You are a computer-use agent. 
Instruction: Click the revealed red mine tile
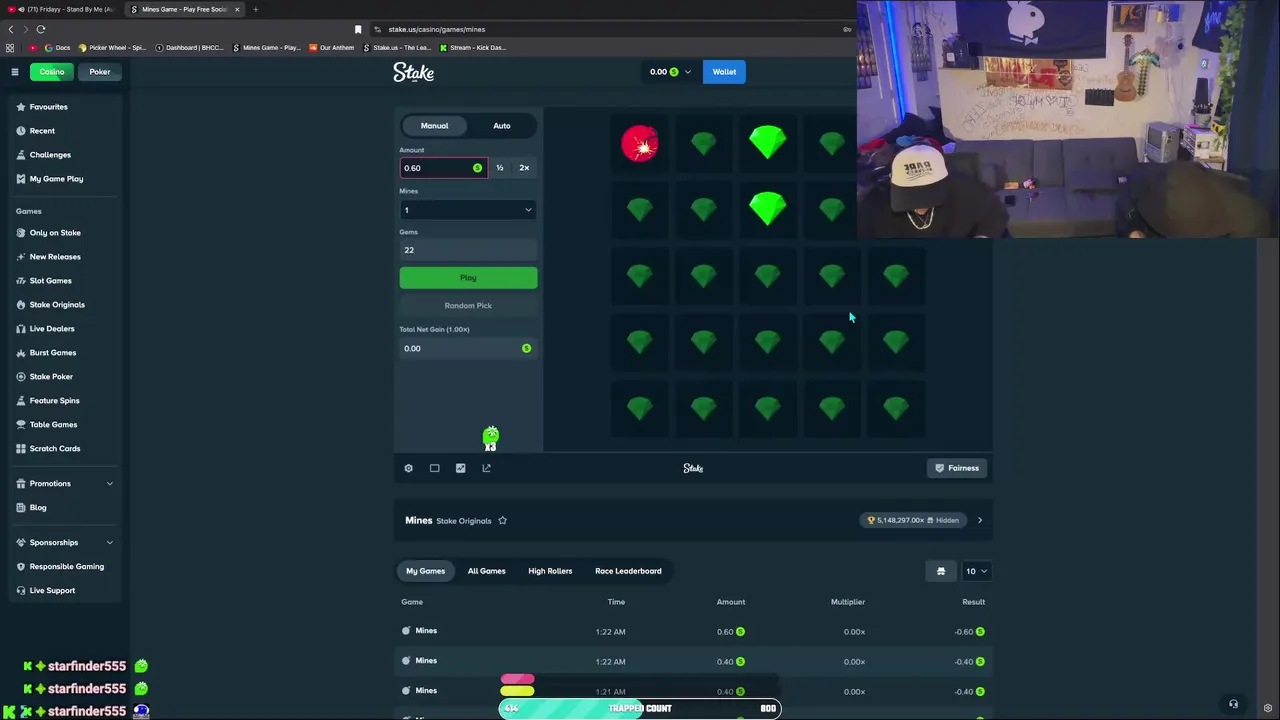click(x=640, y=144)
